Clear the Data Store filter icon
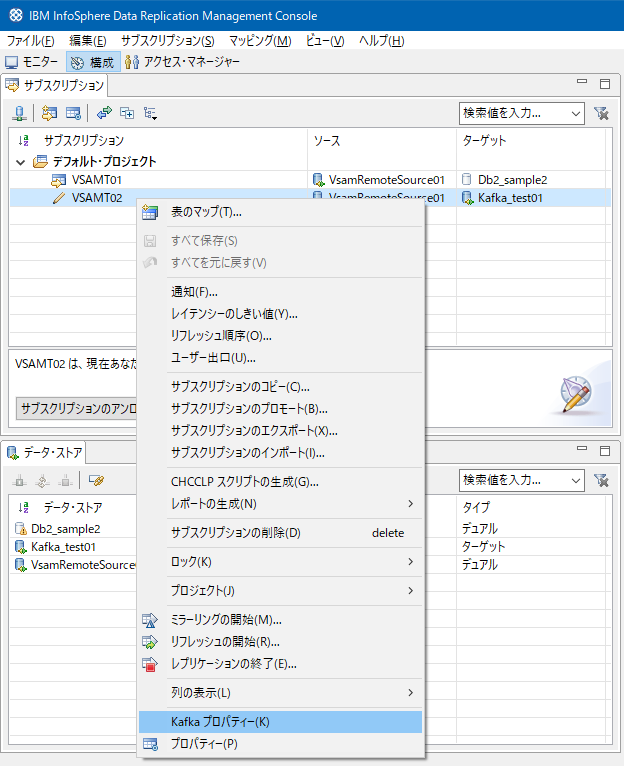 tap(601, 481)
